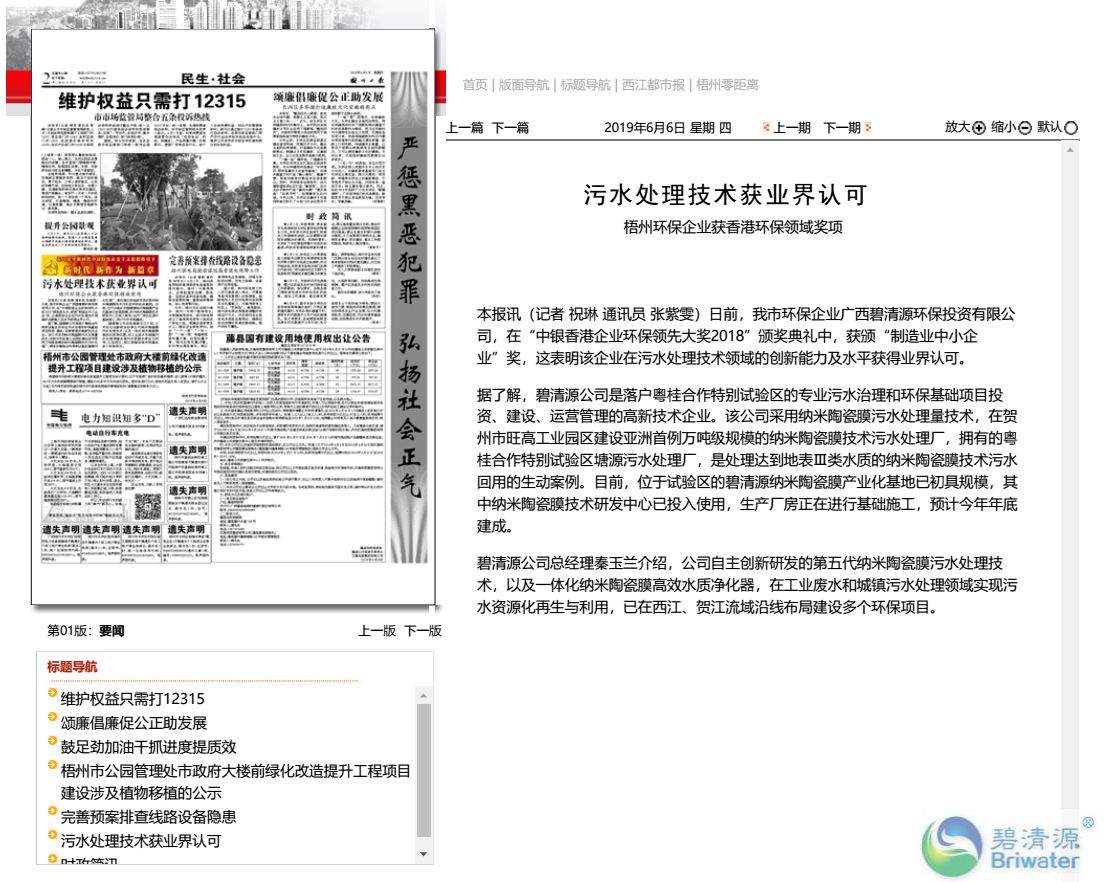Click 标题导航 panel heading
This screenshot has width=1106, height=882.
point(72,667)
